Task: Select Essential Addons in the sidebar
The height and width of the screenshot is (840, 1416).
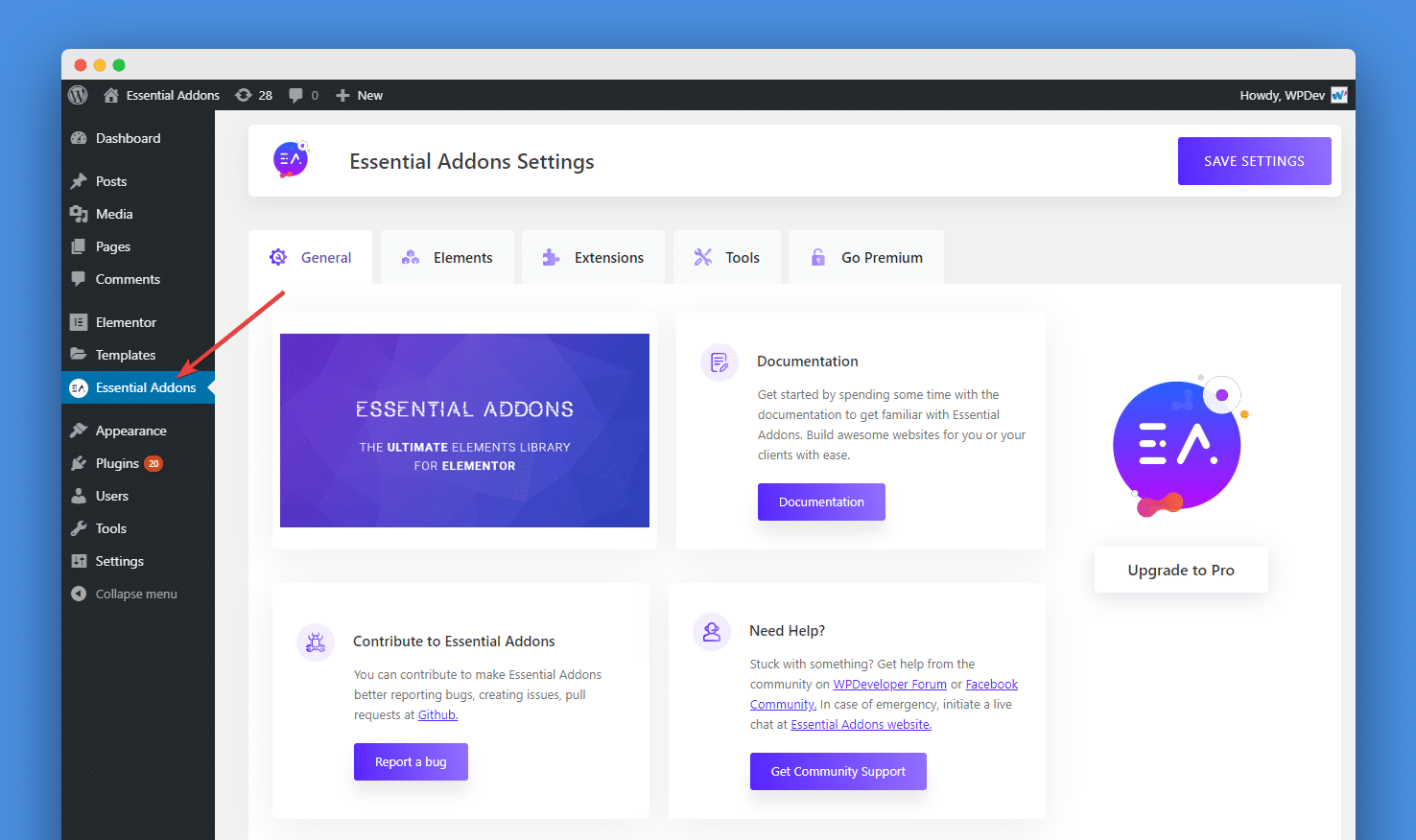Action: click(x=138, y=387)
